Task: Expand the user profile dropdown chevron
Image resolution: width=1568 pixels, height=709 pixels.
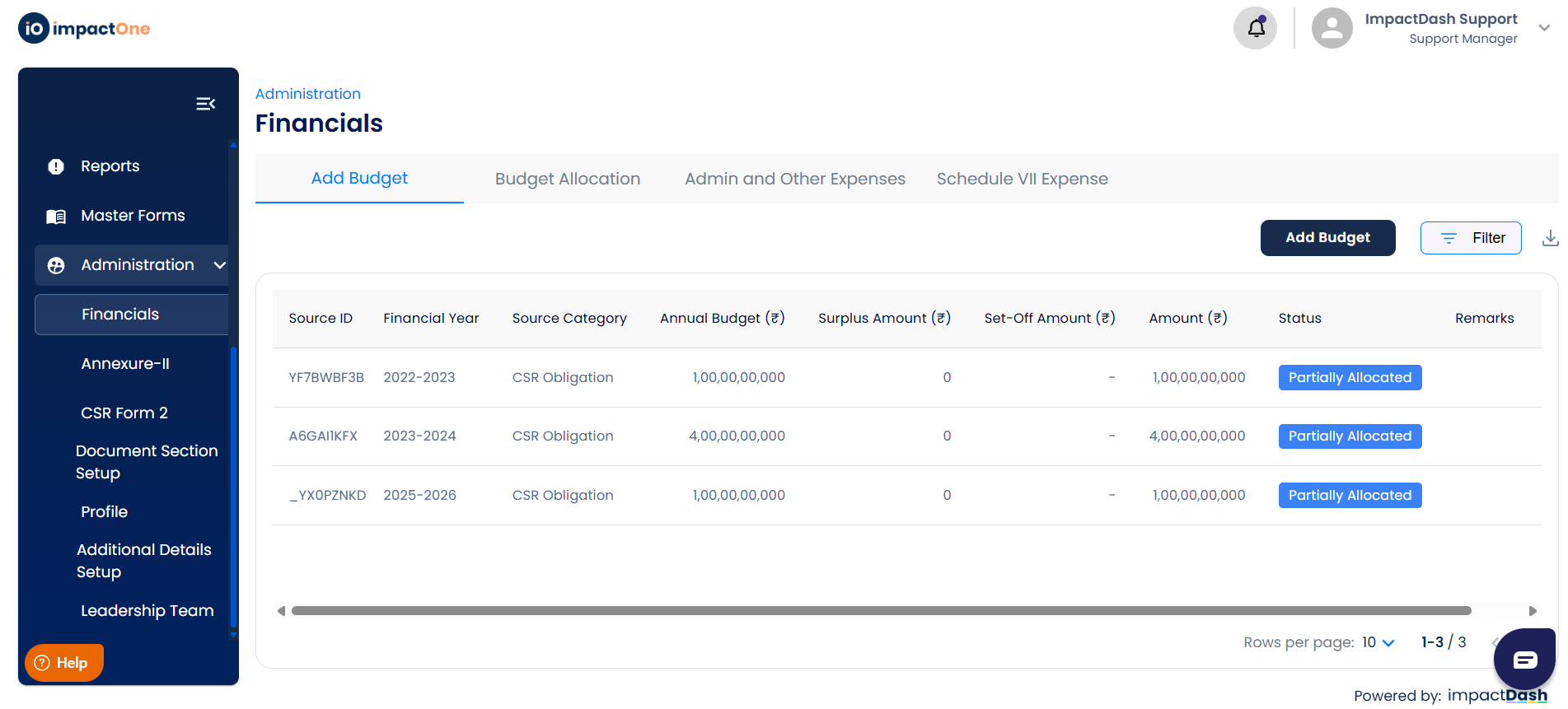Action: tap(1544, 28)
